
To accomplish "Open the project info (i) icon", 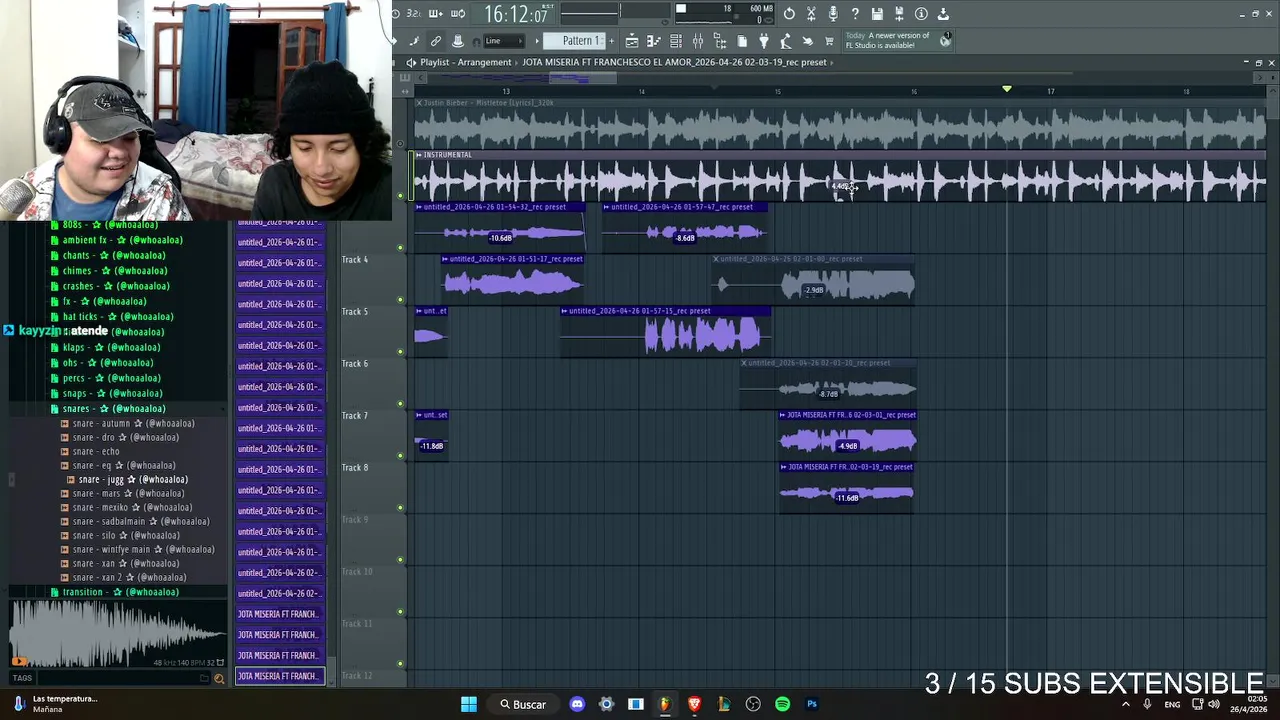I will (921, 14).
